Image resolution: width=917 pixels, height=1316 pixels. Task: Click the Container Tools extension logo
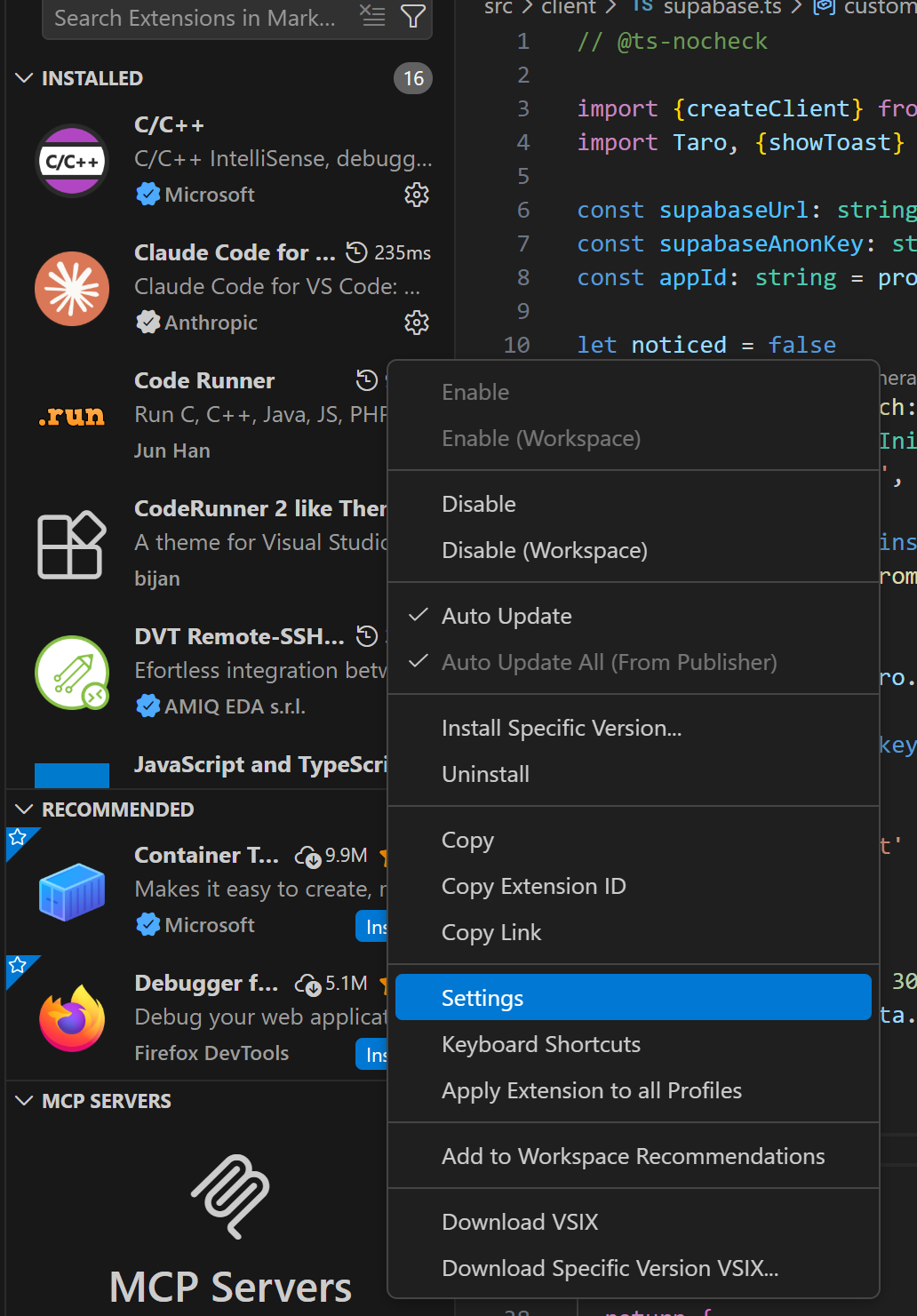(72, 891)
